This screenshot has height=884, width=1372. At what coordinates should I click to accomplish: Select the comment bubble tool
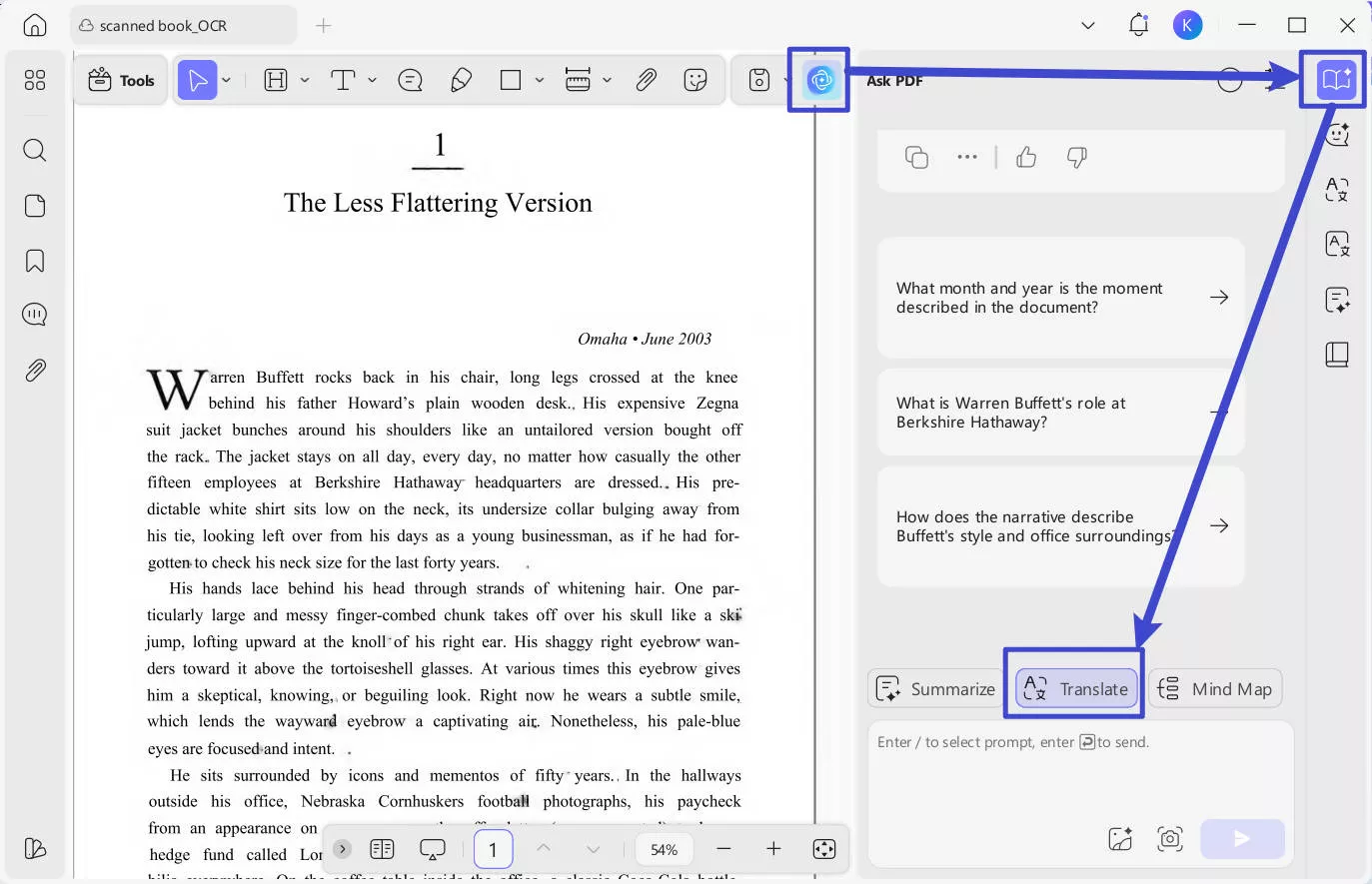pyautogui.click(x=410, y=80)
